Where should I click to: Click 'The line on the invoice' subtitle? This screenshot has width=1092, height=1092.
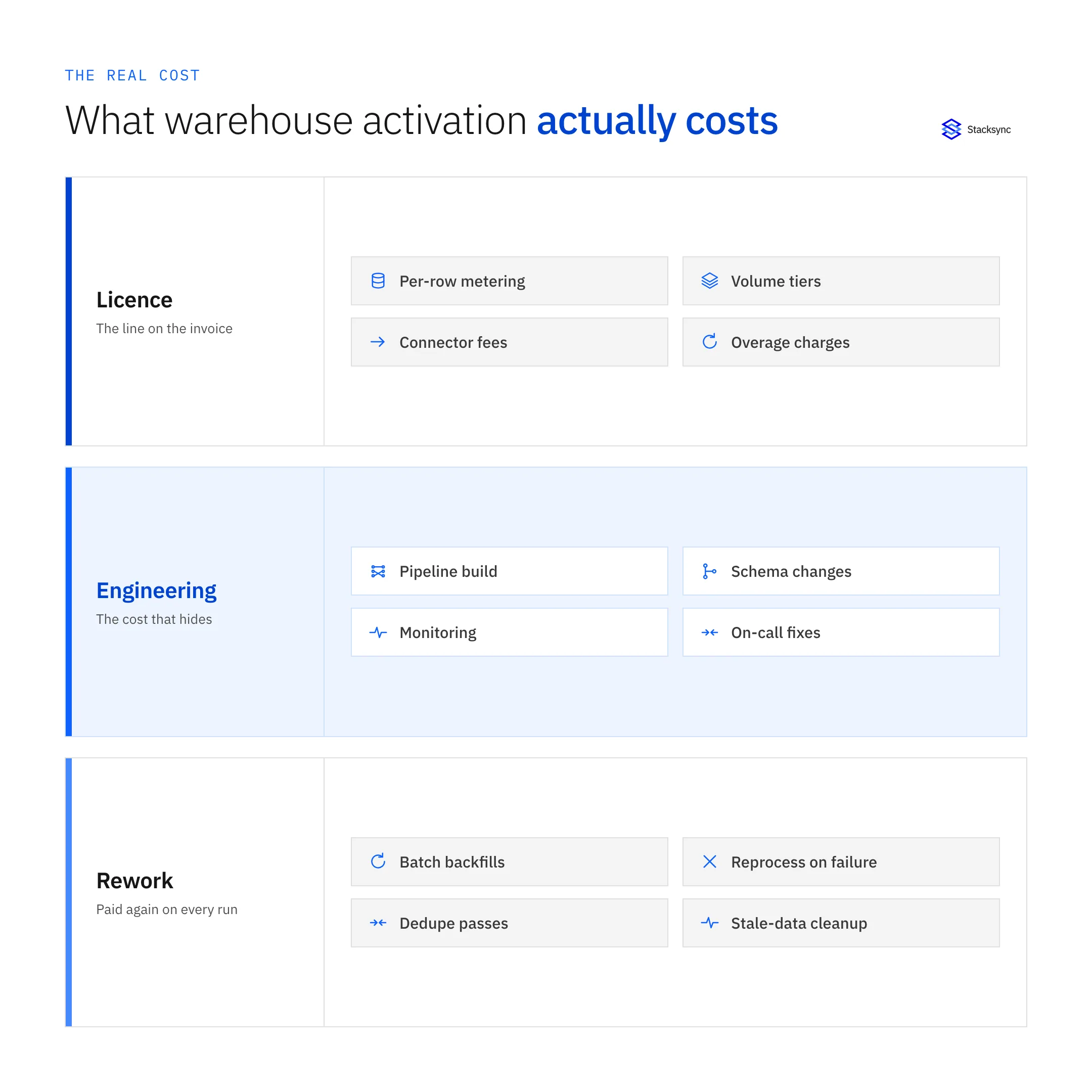(x=164, y=329)
